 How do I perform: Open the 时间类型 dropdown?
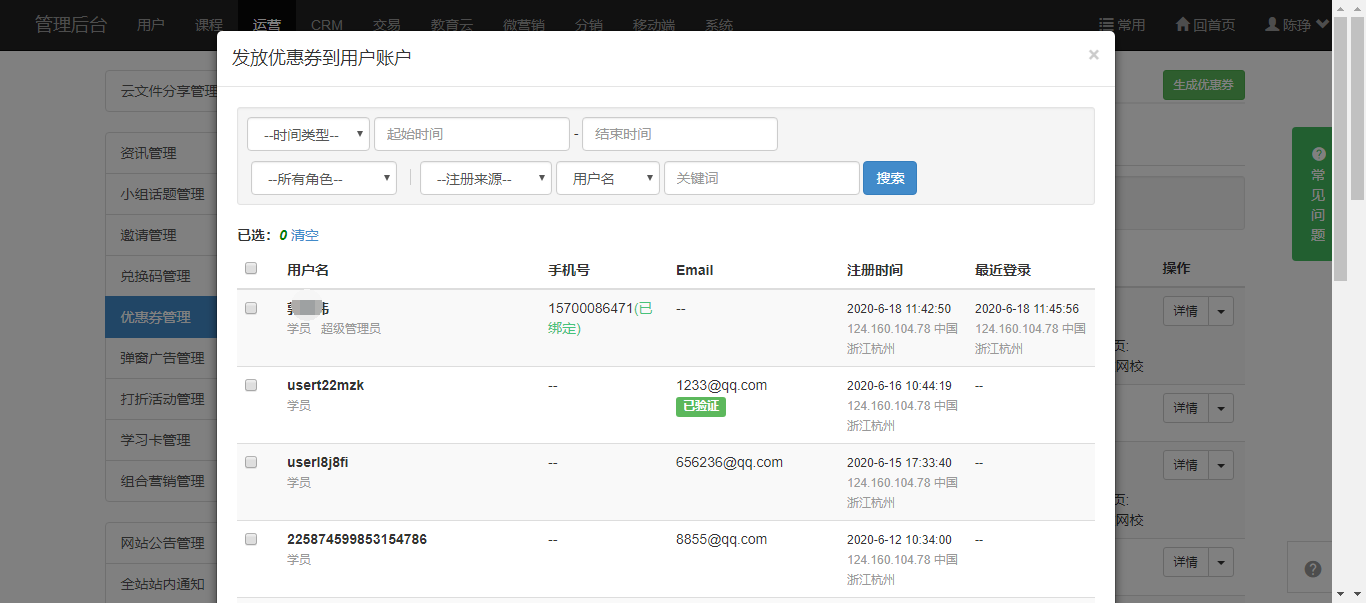(x=308, y=134)
